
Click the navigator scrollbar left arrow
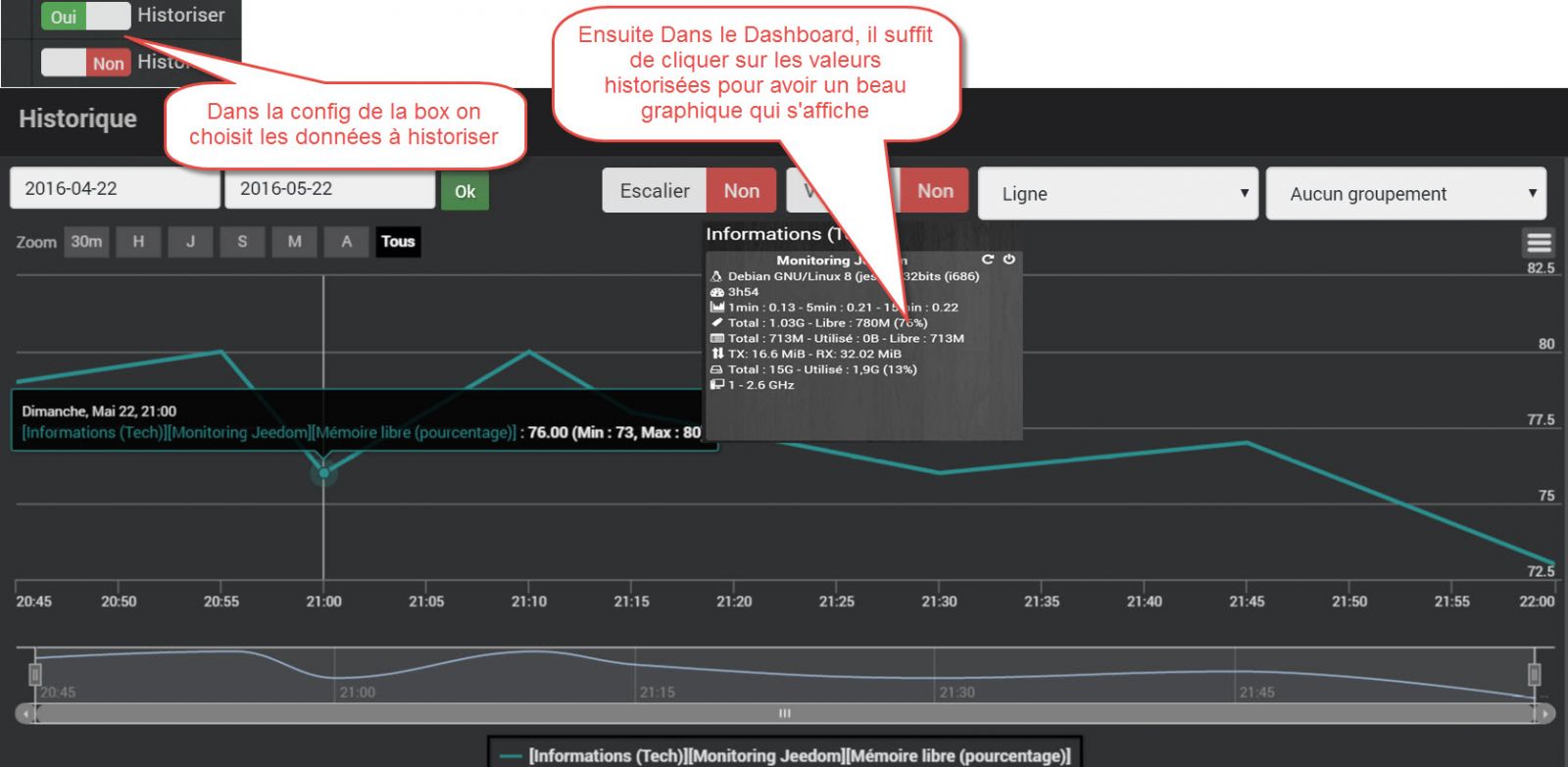point(24,714)
